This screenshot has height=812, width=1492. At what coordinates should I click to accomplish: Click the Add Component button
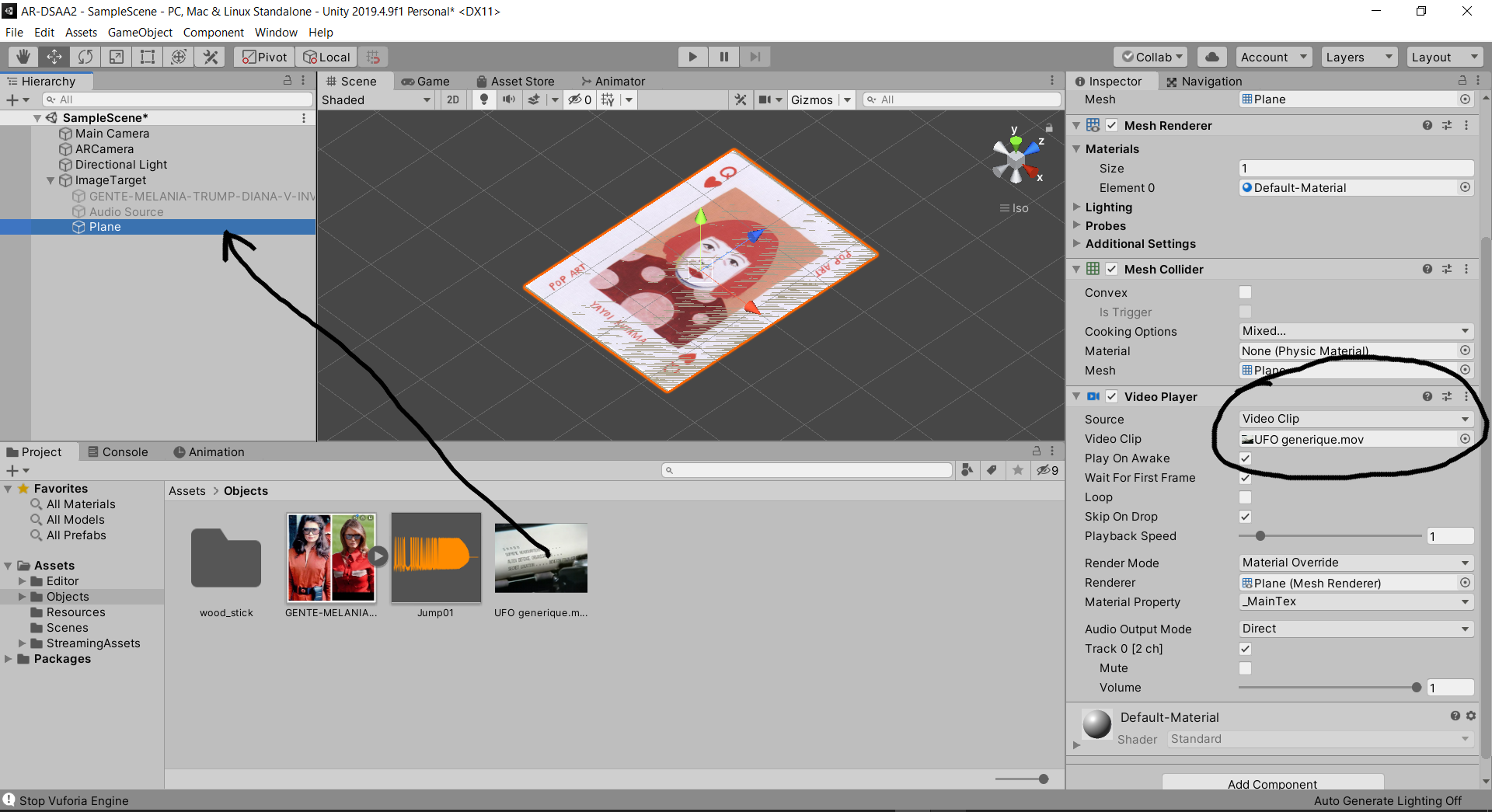coord(1273,783)
